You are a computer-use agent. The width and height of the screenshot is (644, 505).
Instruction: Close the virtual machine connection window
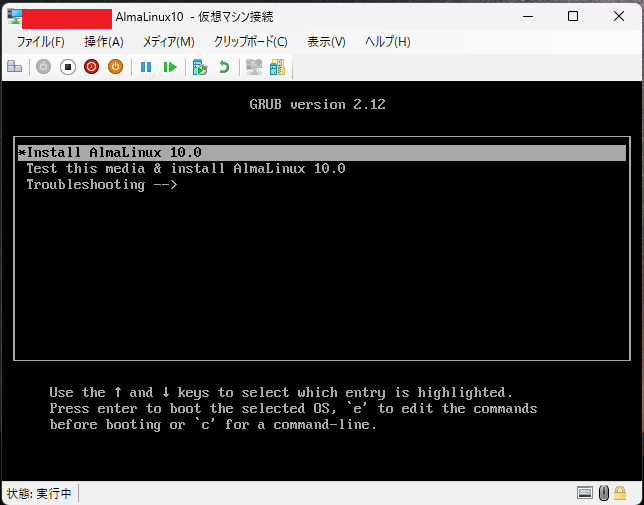pos(619,16)
